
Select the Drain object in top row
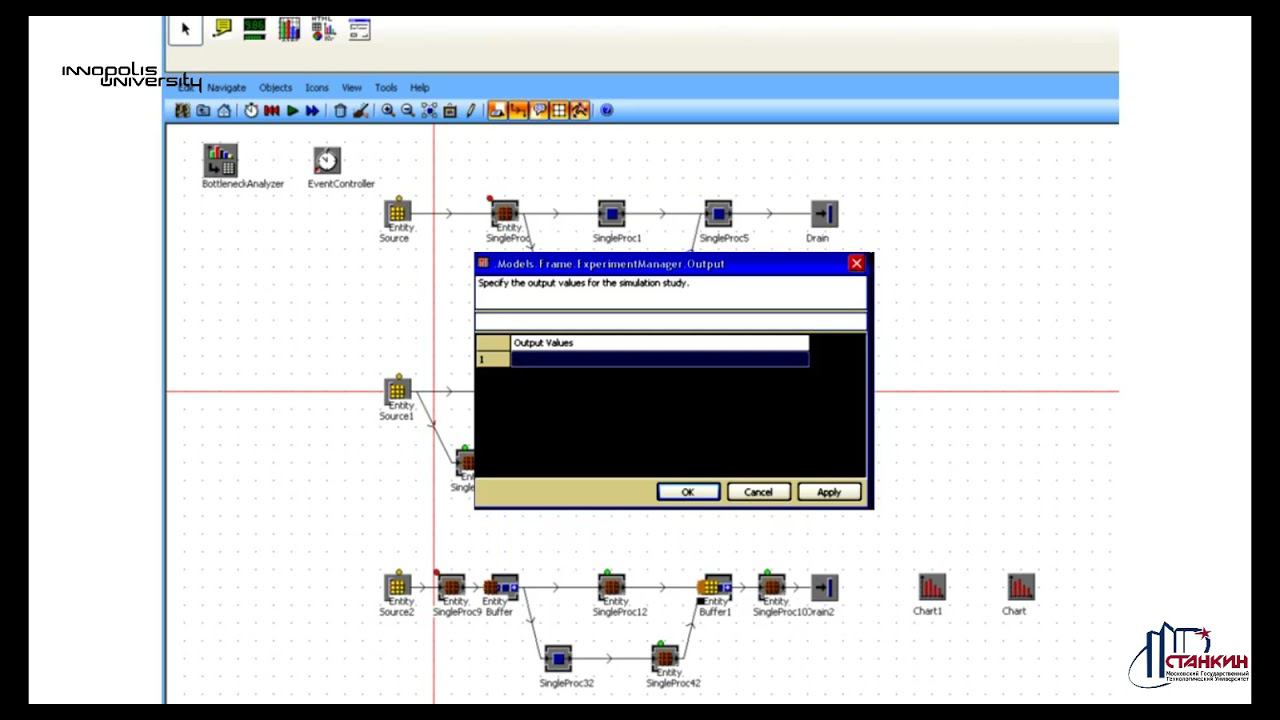[x=824, y=213]
